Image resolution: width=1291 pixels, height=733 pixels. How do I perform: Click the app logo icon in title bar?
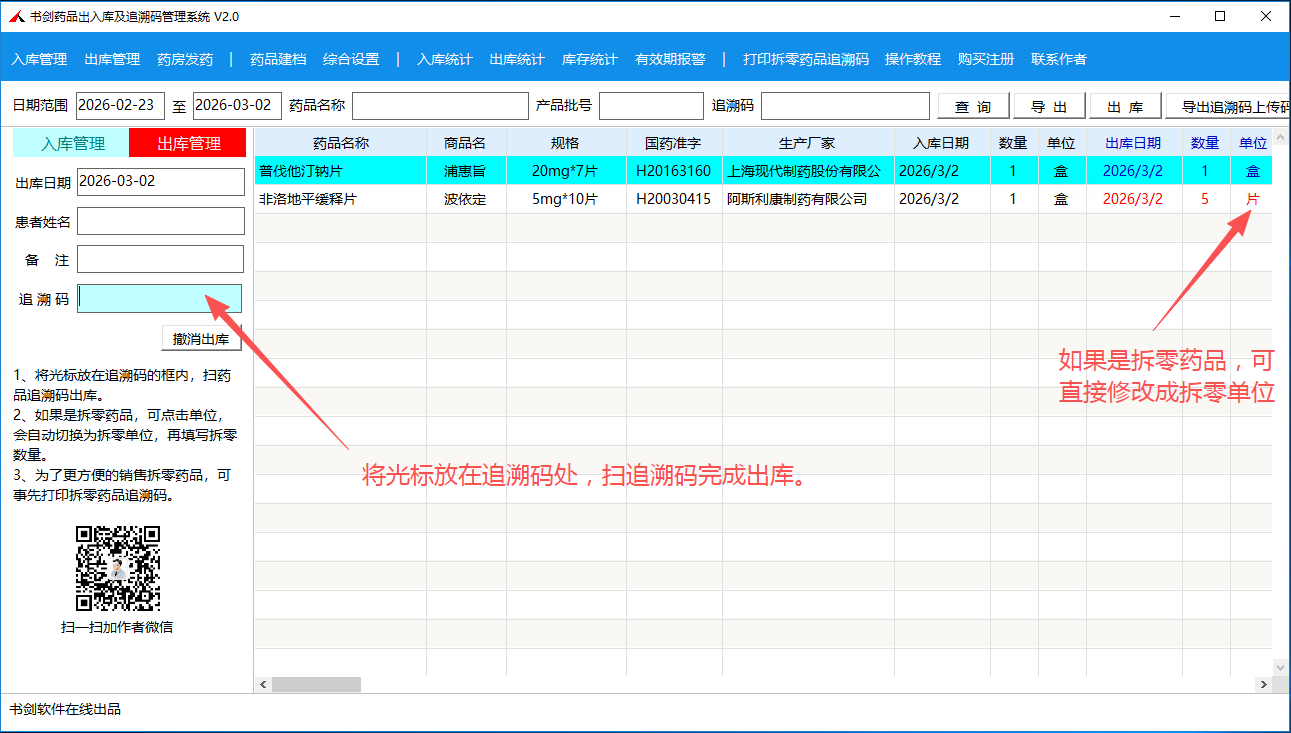coord(17,16)
